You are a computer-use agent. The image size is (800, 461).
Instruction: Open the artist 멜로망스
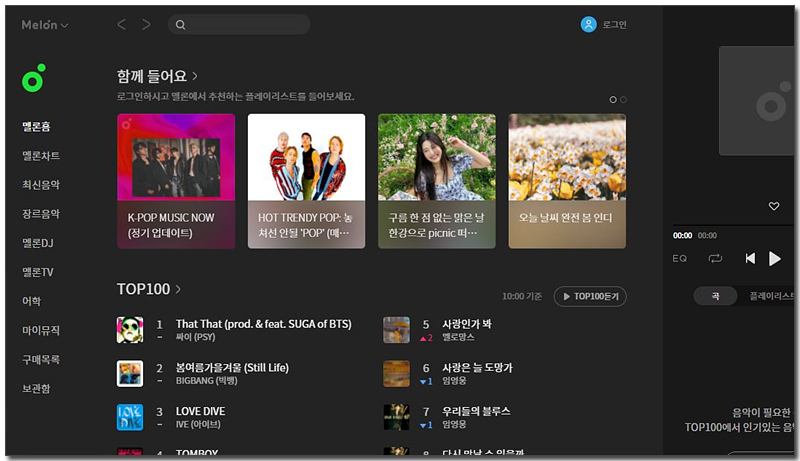click(458, 337)
